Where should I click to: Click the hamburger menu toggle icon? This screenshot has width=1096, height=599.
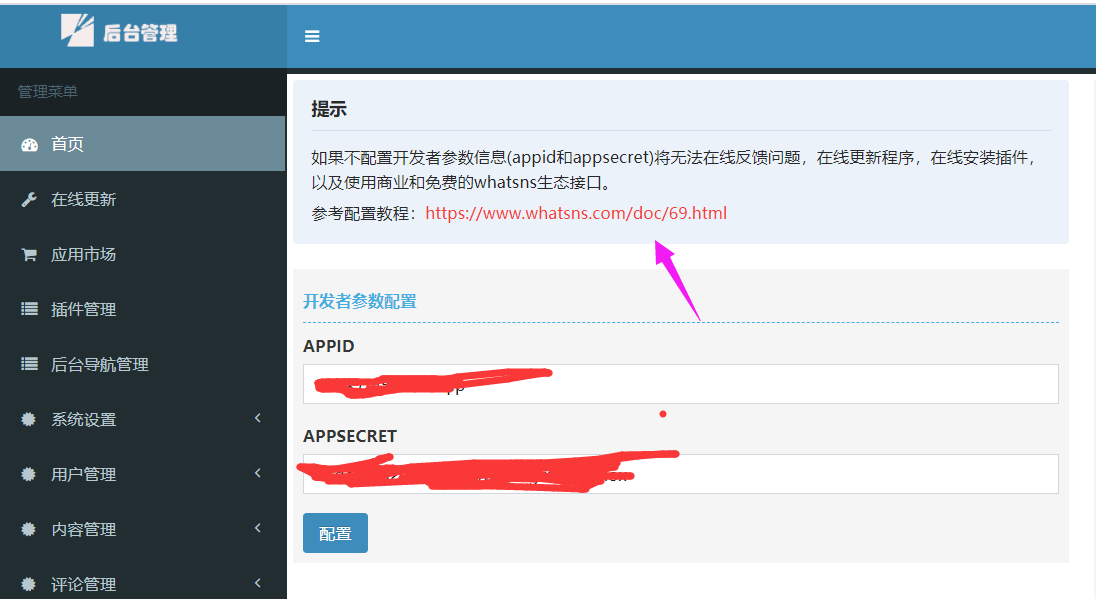(312, 36)
